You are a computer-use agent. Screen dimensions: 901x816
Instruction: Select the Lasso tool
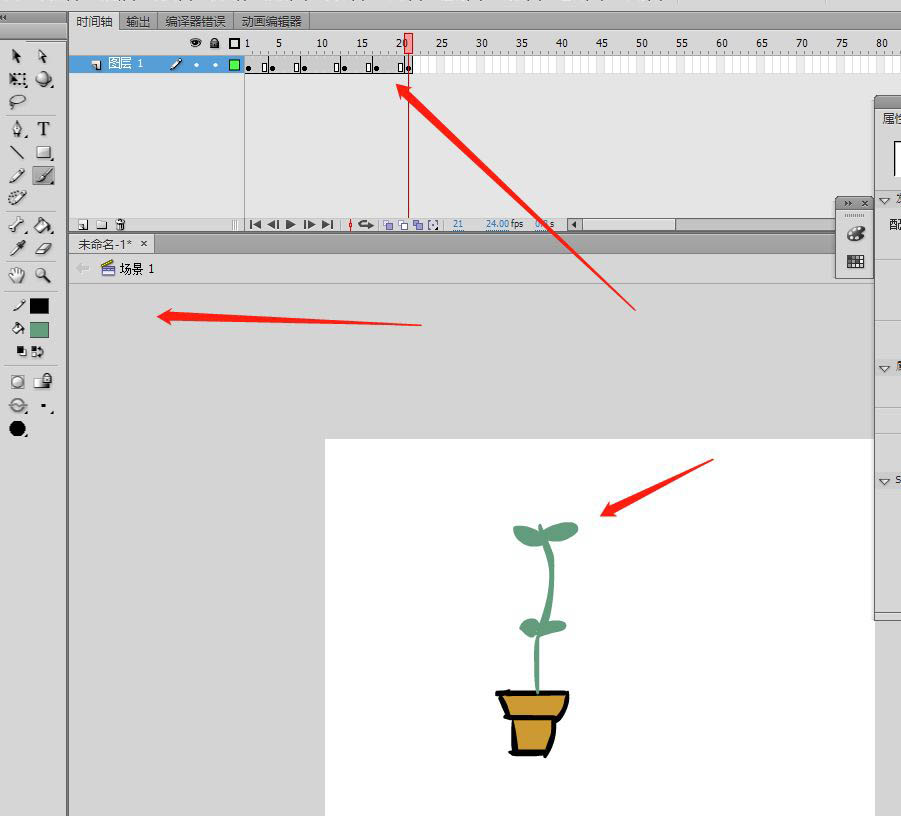click(x=17, y=102)
